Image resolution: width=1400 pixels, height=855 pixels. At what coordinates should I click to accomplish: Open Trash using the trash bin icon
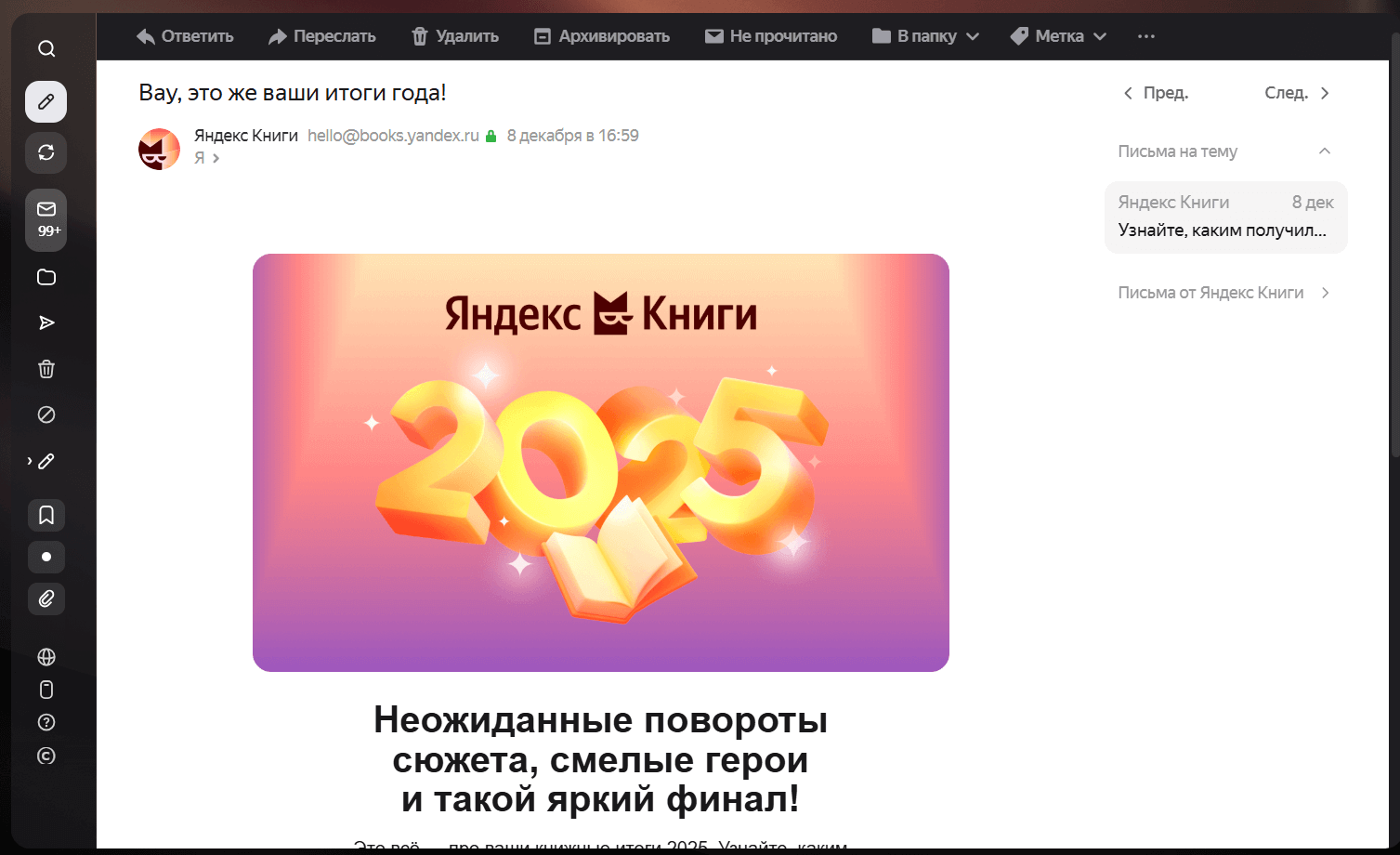pos(46,369)
